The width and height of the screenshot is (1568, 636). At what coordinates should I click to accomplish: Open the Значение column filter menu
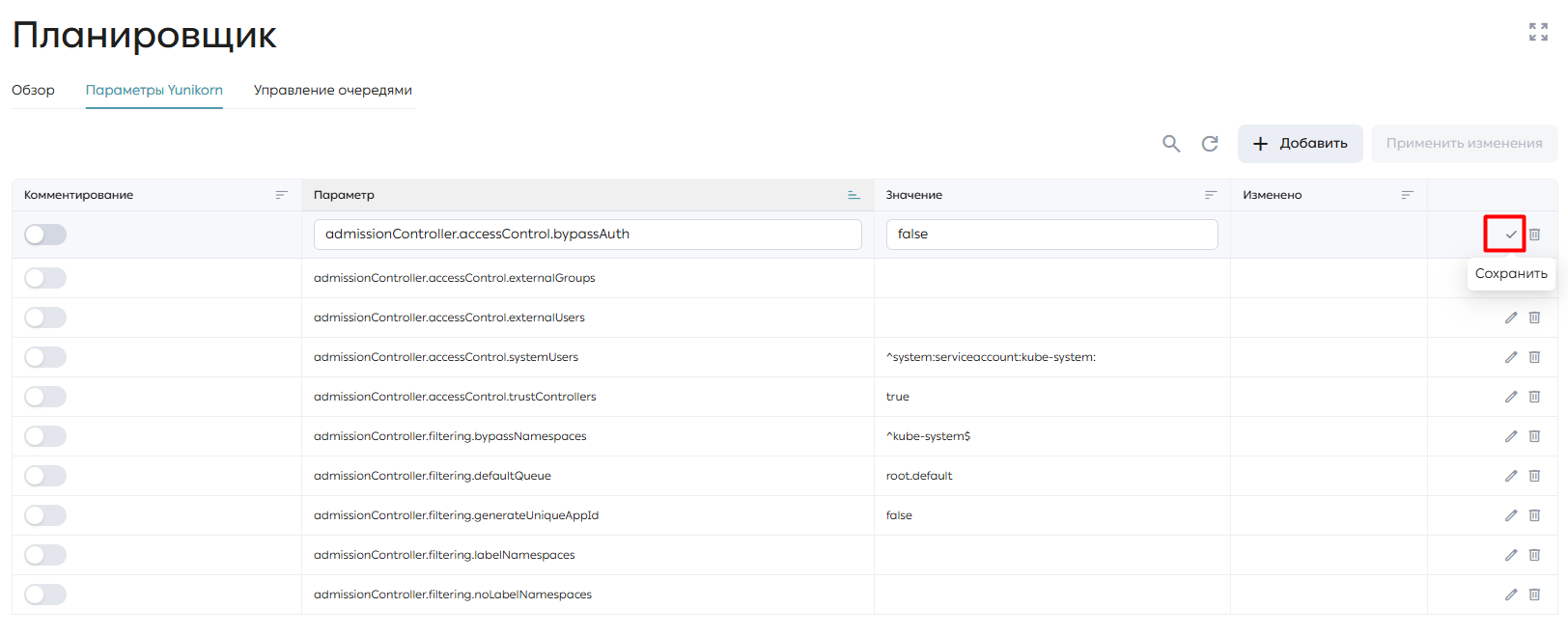coord(1210,195)
